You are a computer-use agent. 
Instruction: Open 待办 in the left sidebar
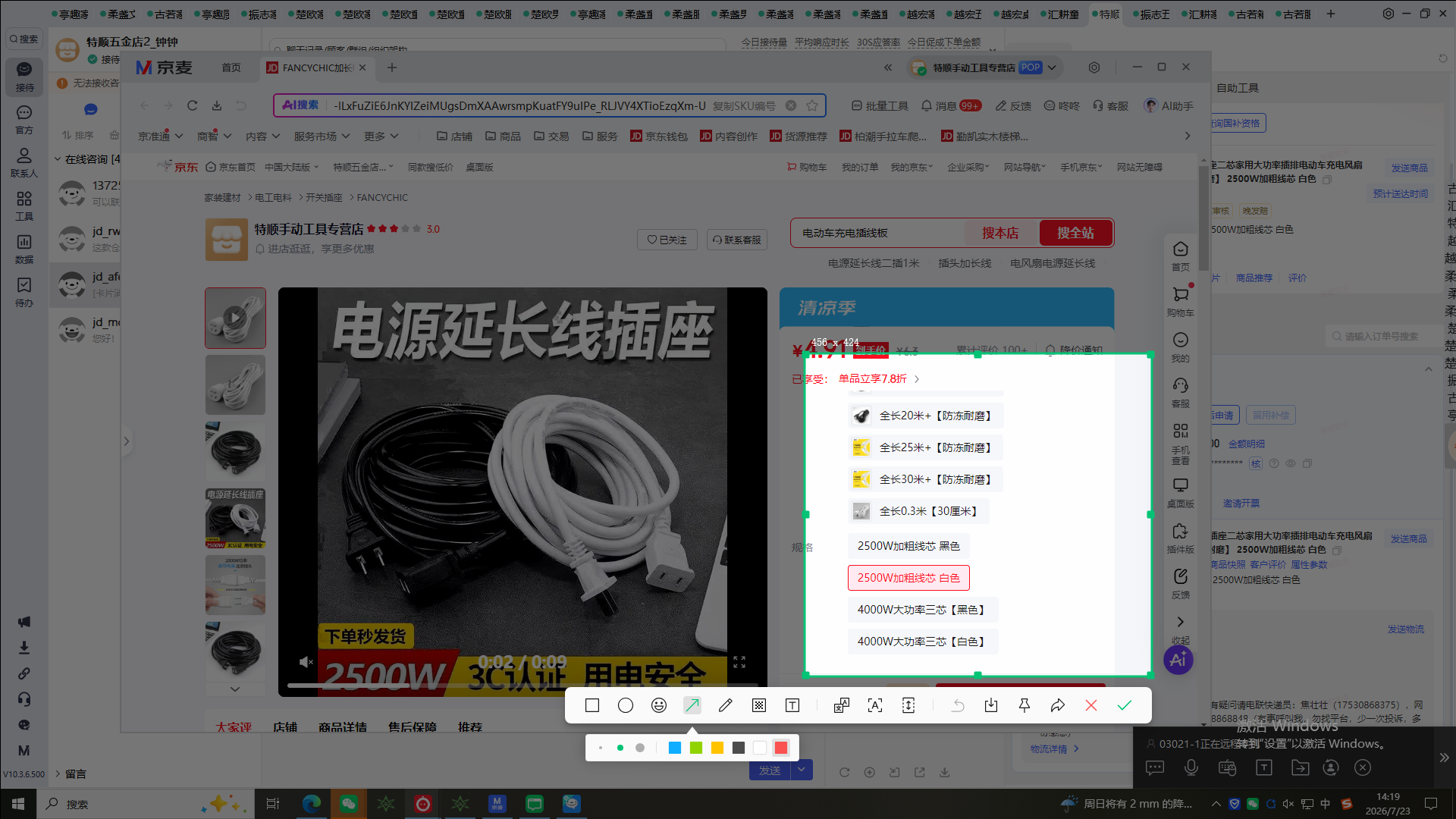point(24,291)
